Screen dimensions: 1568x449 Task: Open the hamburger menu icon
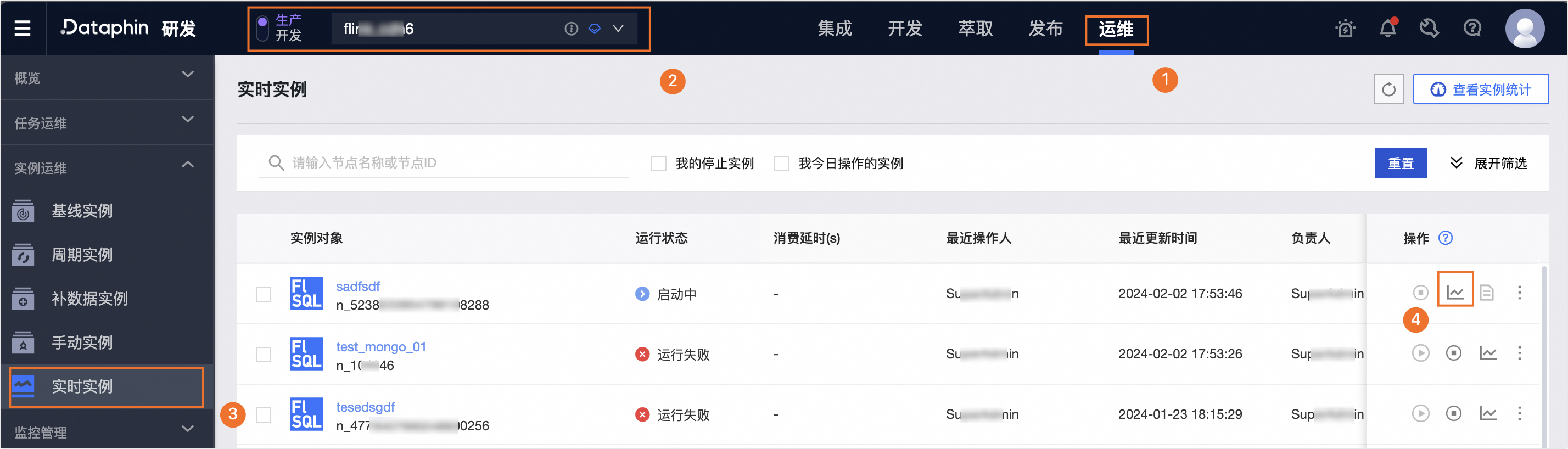pyautogui.click(x=23, y=28)
